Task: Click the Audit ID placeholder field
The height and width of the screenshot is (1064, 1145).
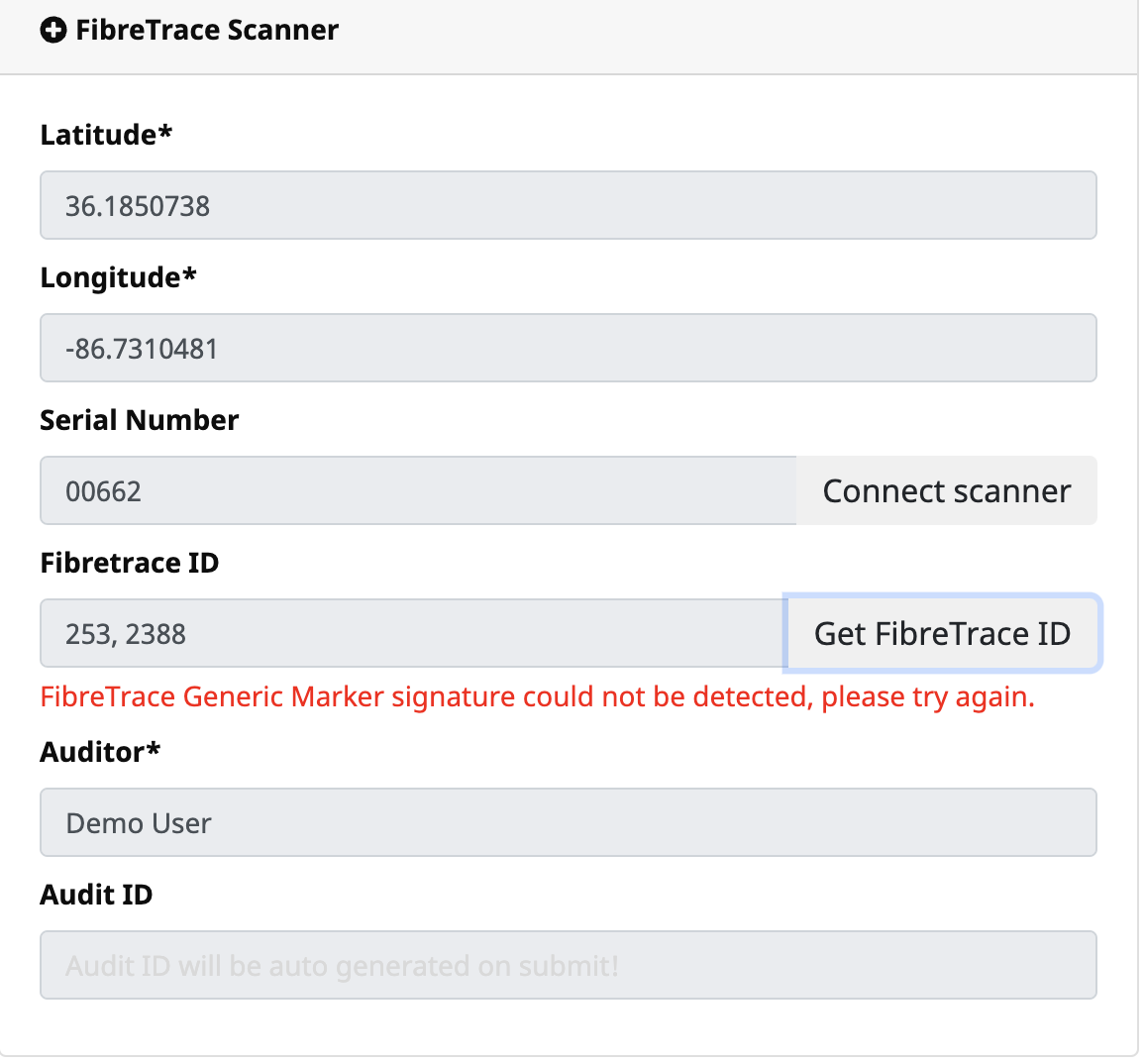Action: point(568,965)
